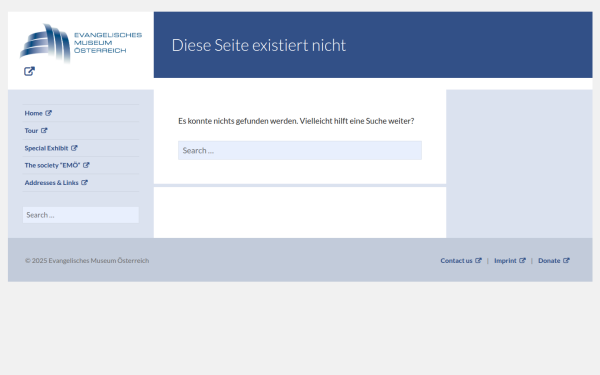This screenshot has height=375, width=600.
Task: Open Addresses & Links in sidebar
Action: pos(51,183)
